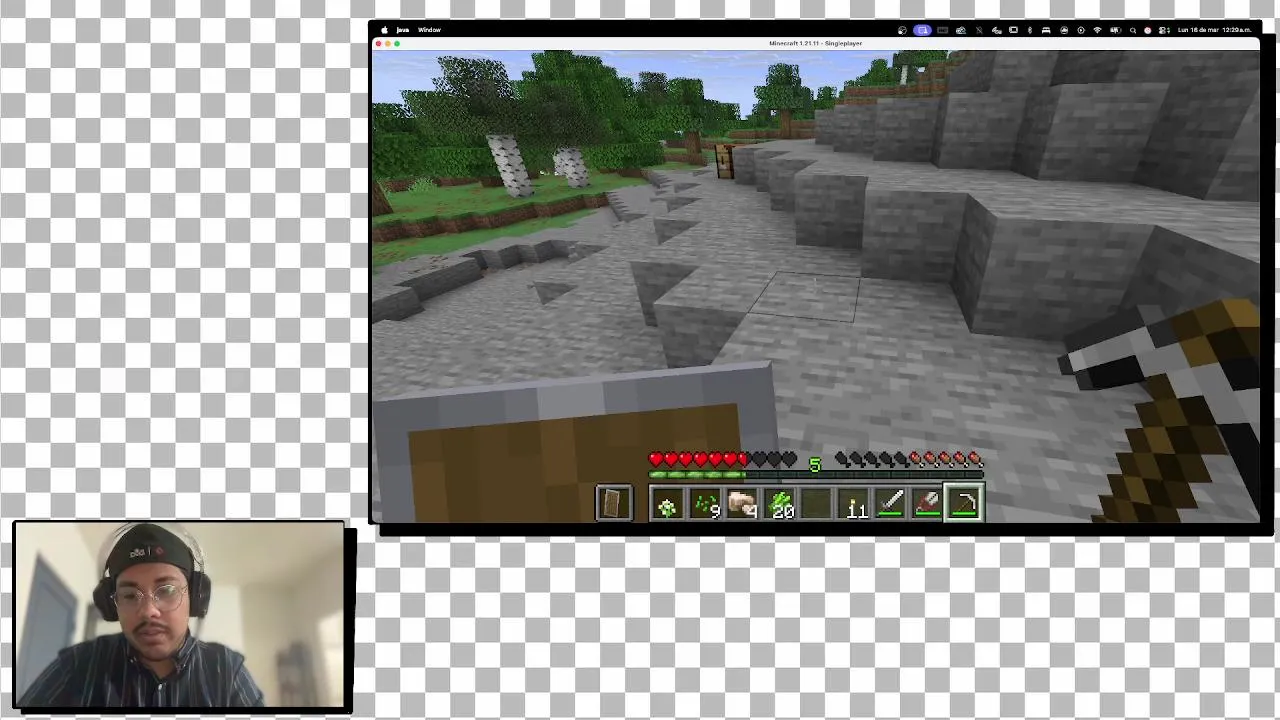The height and width of the screenshot is (720, 1280).
Task: Click the menu bar date and time
Action: pos(1215,30)
